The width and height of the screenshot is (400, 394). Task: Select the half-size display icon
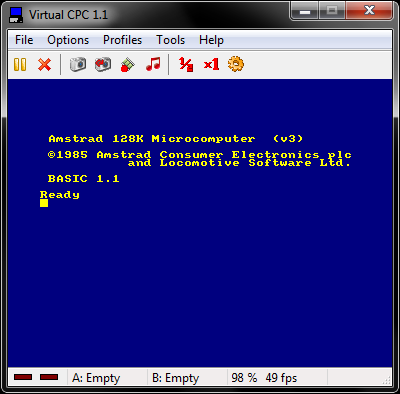coord(186,64)
